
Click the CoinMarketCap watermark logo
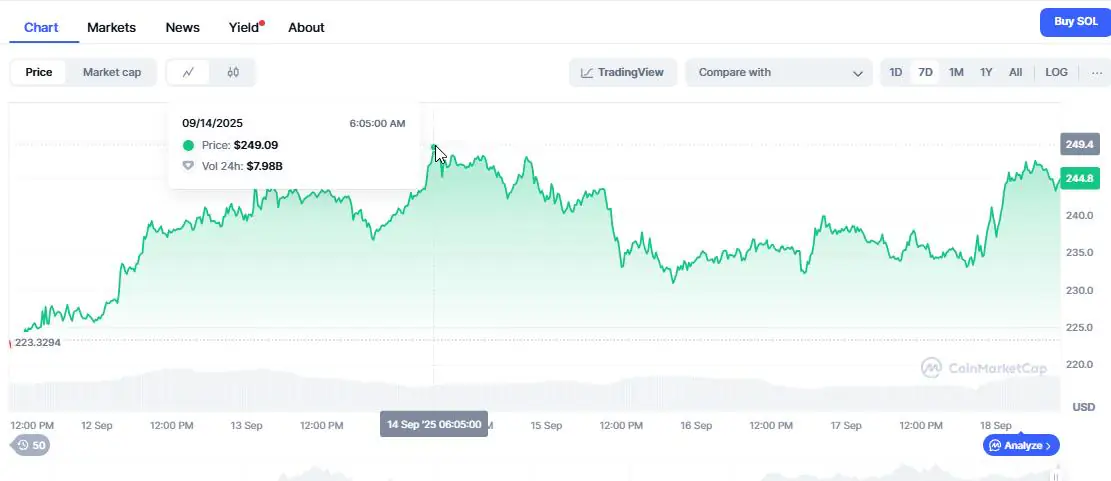(983, 368)
